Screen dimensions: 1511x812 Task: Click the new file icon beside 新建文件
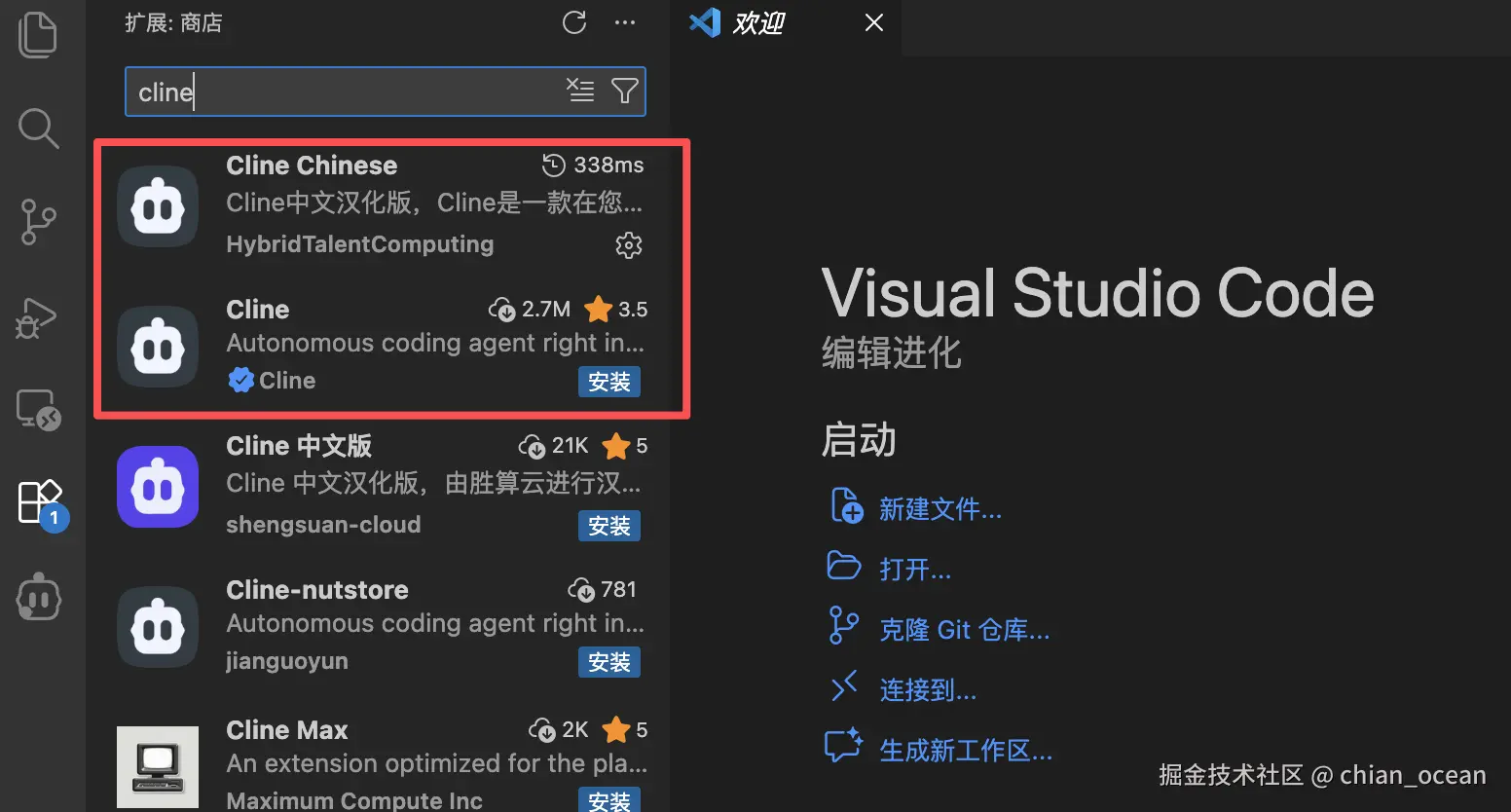pyautogui.click(x=846, y=506)
